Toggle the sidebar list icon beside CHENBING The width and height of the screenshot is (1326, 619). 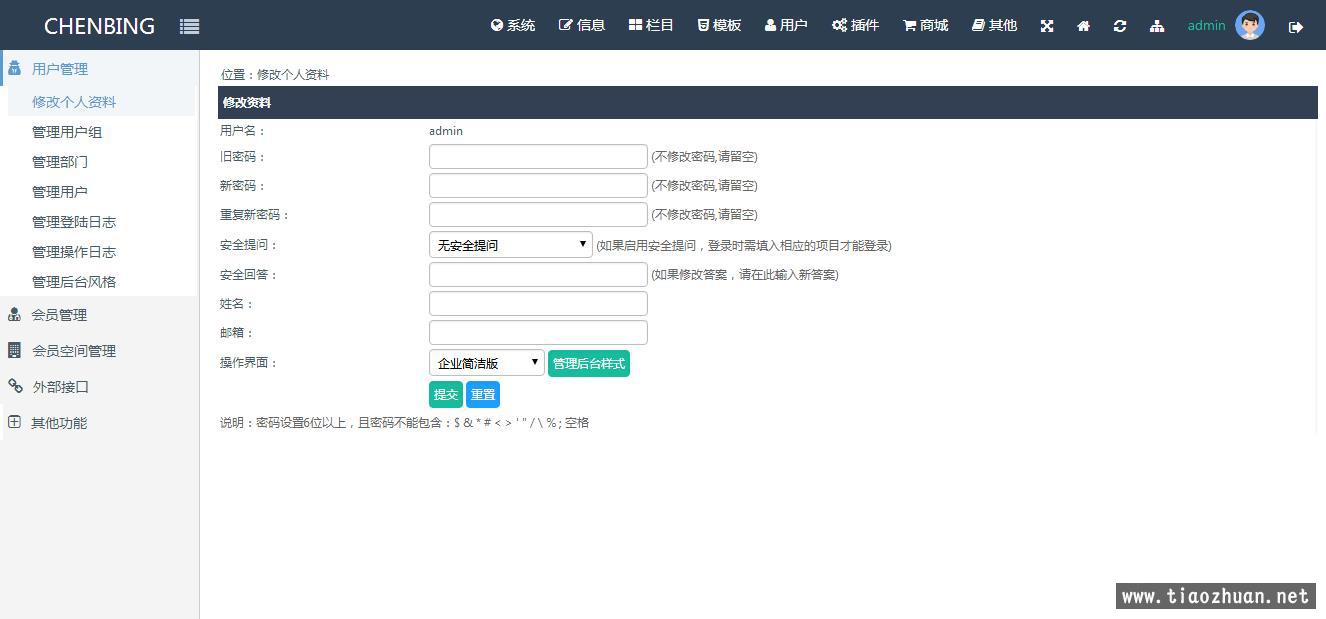coord(189,27)
